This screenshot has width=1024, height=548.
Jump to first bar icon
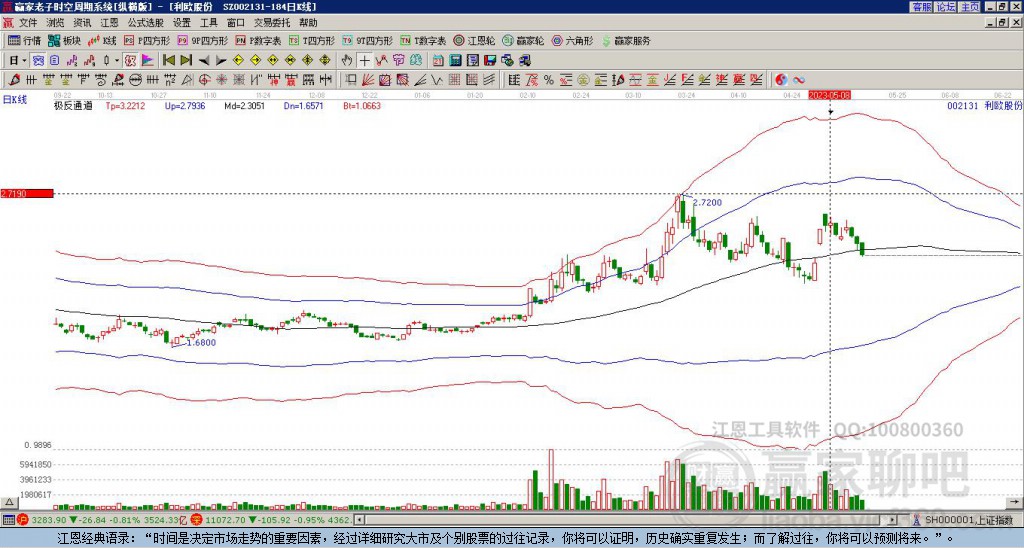coord(168,60)
